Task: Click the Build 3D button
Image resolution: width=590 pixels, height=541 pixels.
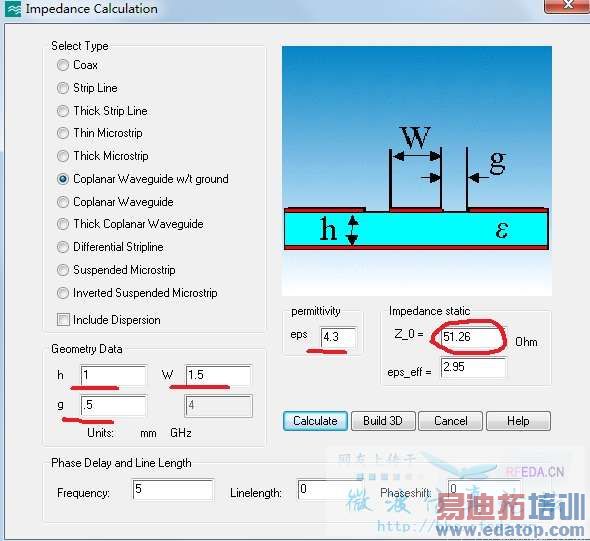Action: tap(383, 421)
